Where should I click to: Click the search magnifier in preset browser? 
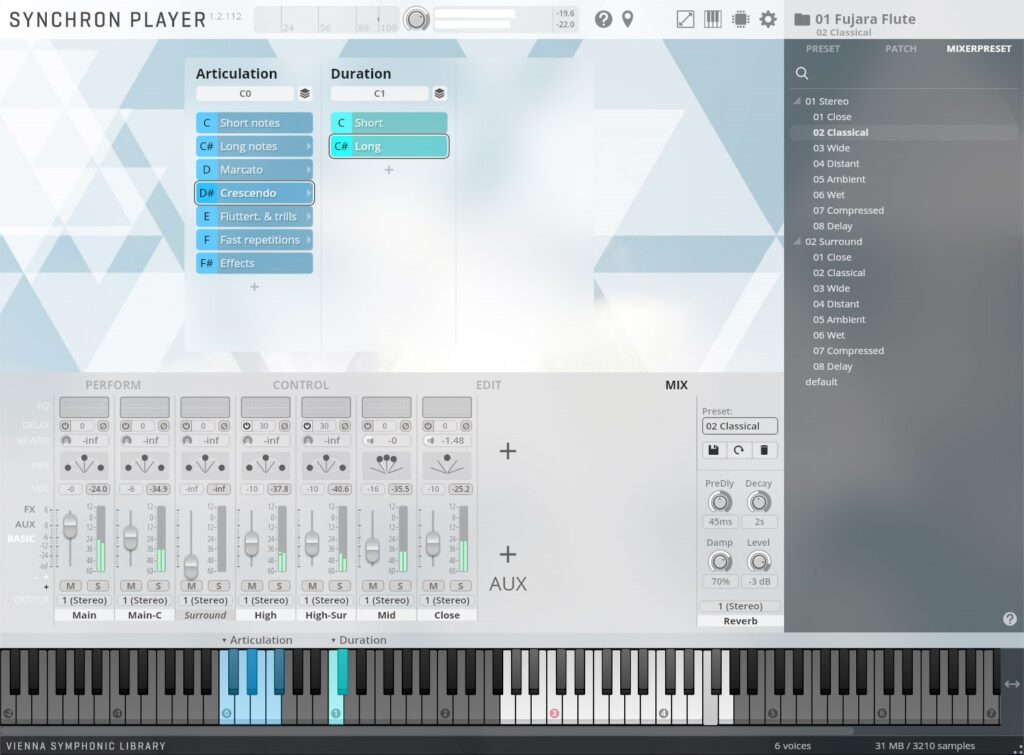pyautogui.click(x=802, y=73)
